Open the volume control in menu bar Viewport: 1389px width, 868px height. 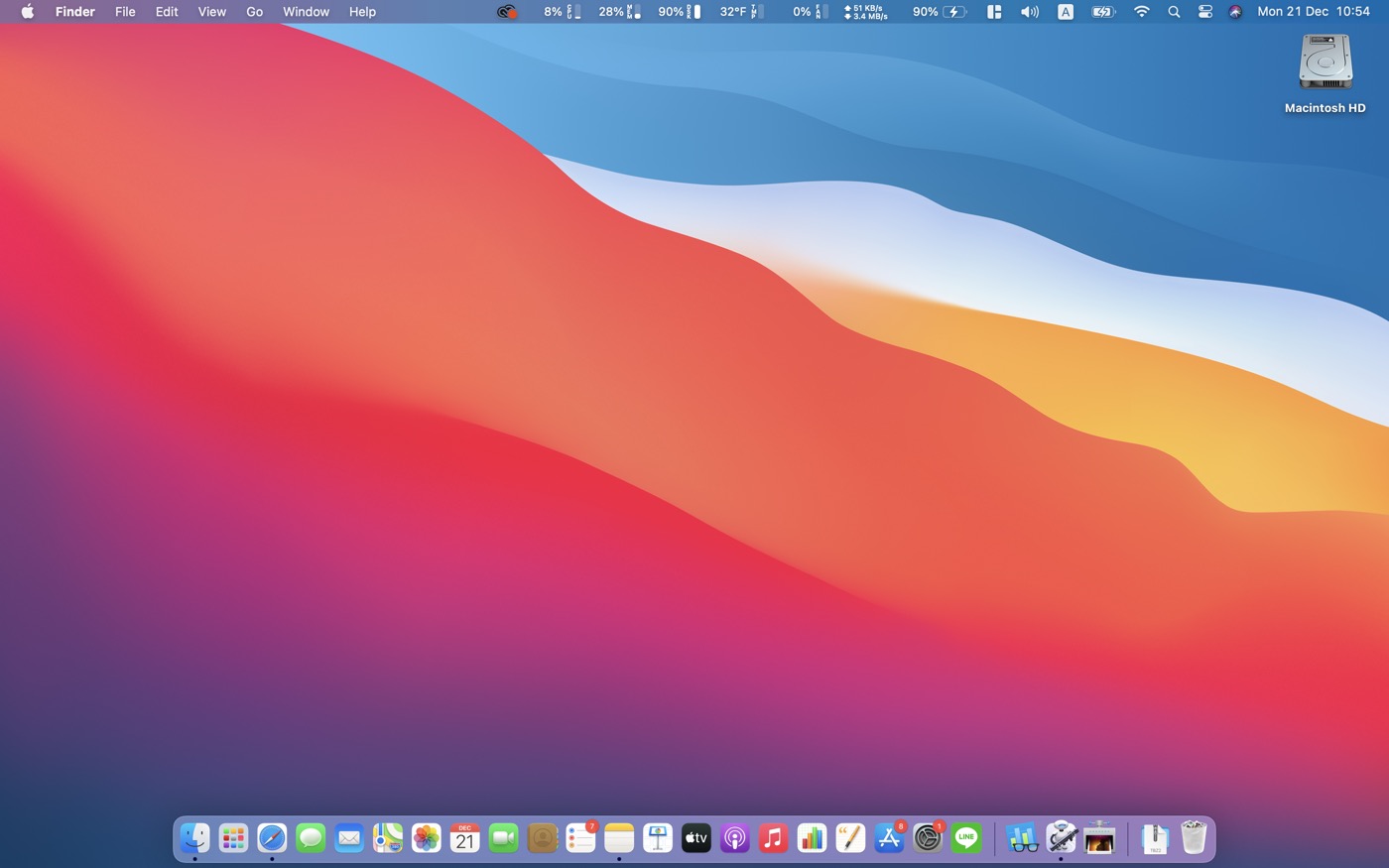[1030, 12]
